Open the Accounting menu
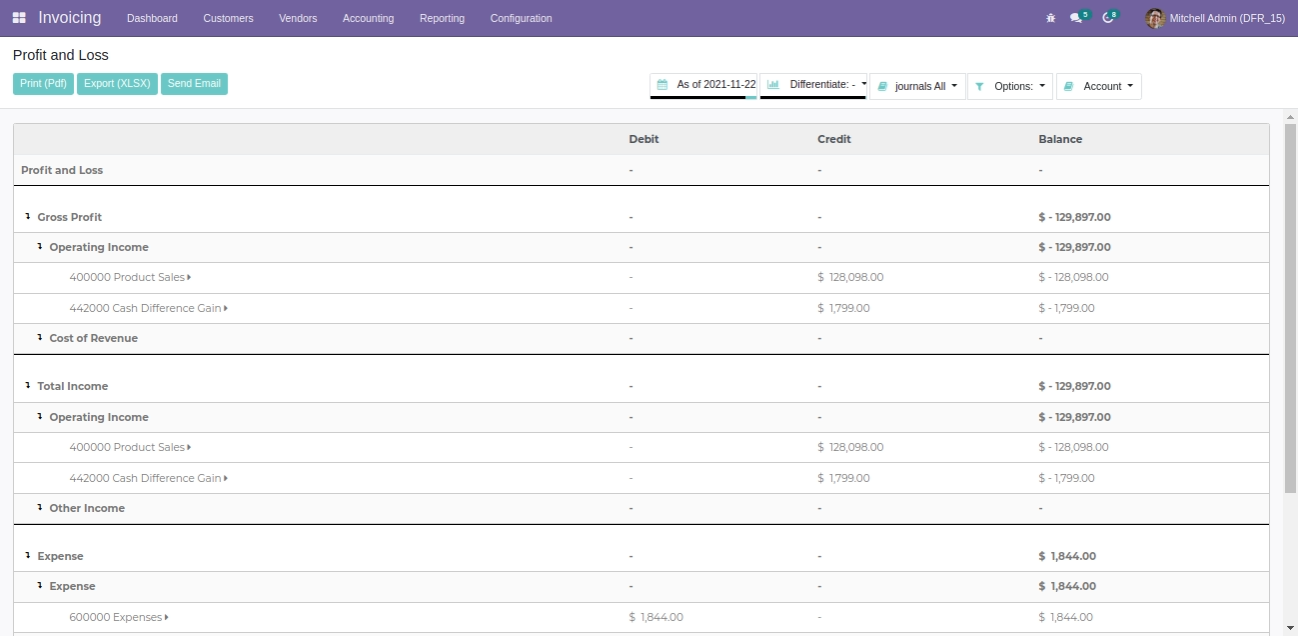Viewport: 1298px width, 636px height. pos(368,18)
